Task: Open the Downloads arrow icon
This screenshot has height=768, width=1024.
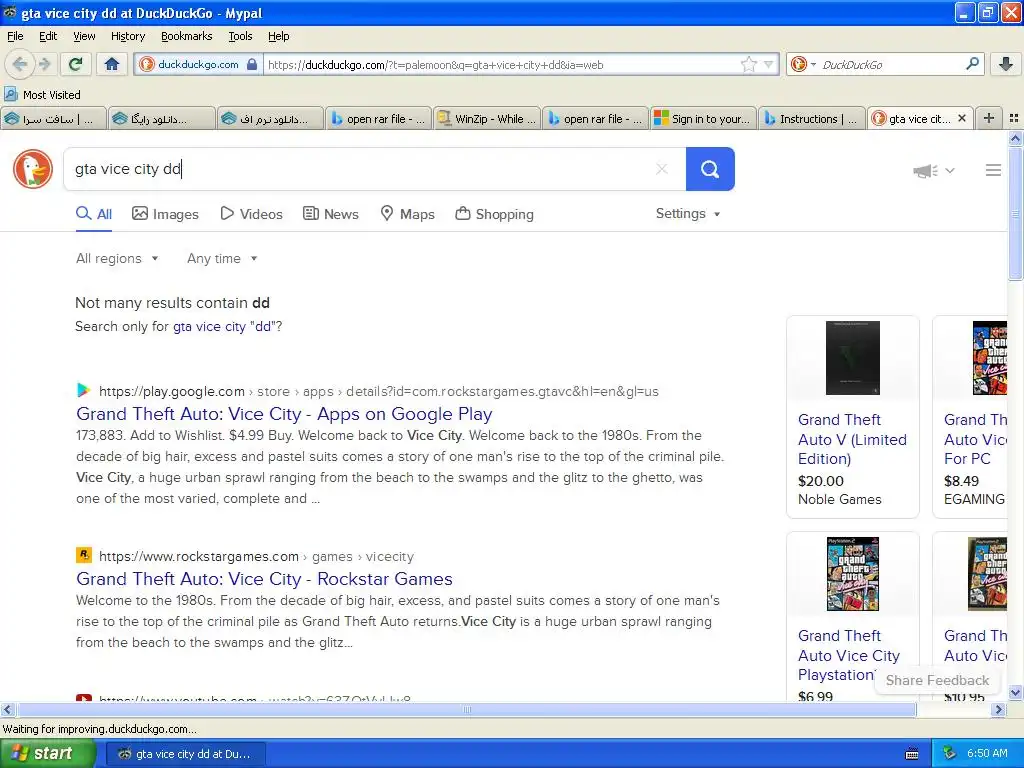Action: pyautogui.click(x=1006, y=64)
